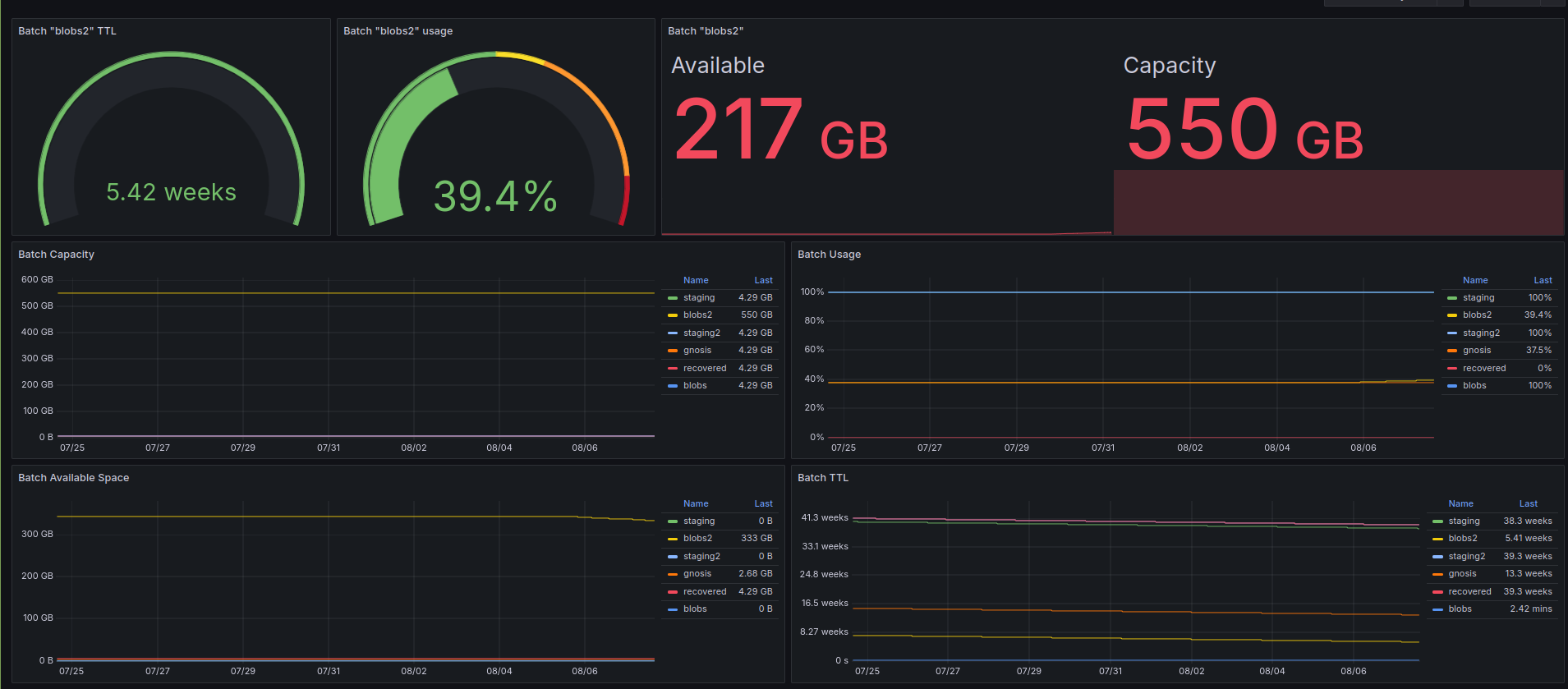Image resolution: width=1568 pixels, height=689 pixels.
Task: Toggle blobs series in Batch Capacity legend
Action: pos(695,386)
